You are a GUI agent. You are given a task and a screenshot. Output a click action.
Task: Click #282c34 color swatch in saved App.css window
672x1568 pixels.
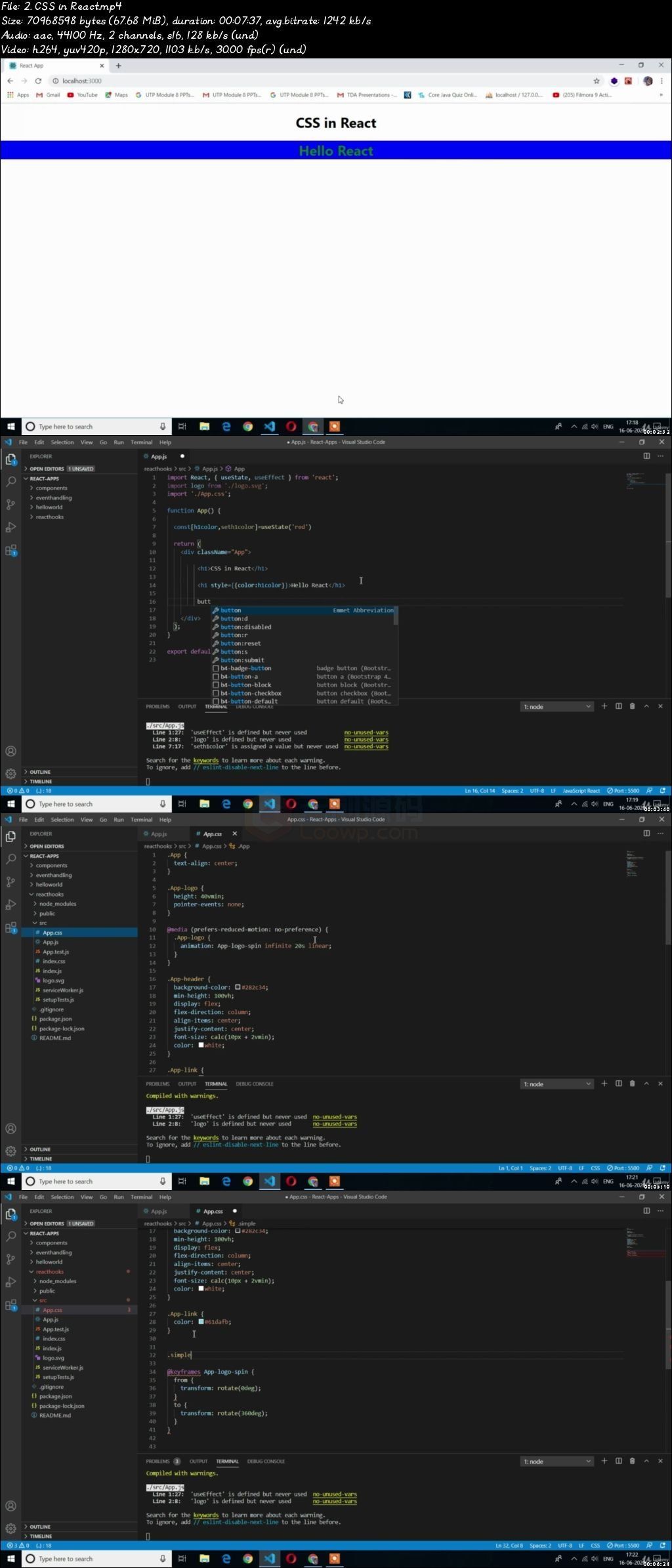pyautogui.click(x=238, y=987)
